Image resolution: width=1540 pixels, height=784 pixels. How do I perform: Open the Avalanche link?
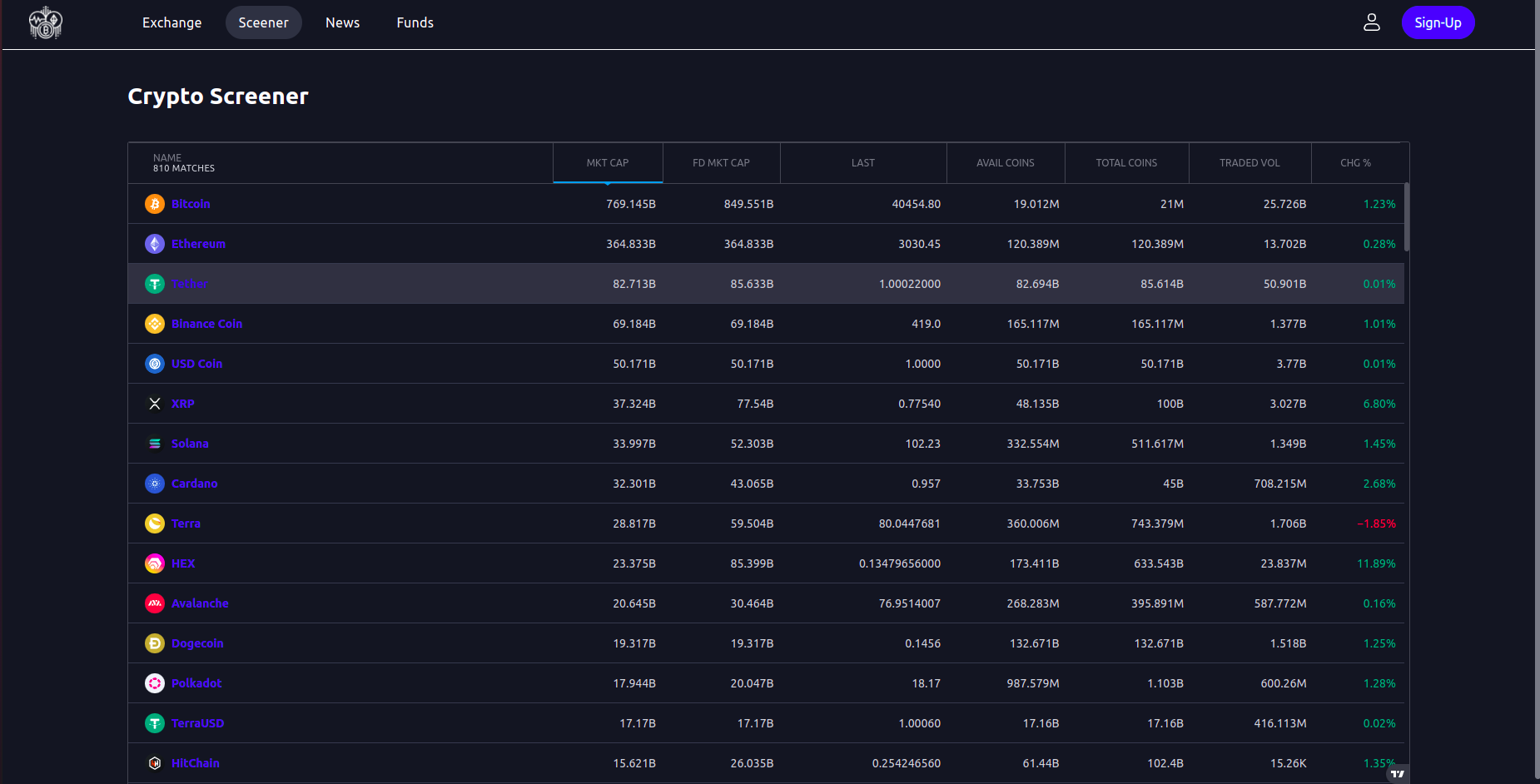point(200,603)
